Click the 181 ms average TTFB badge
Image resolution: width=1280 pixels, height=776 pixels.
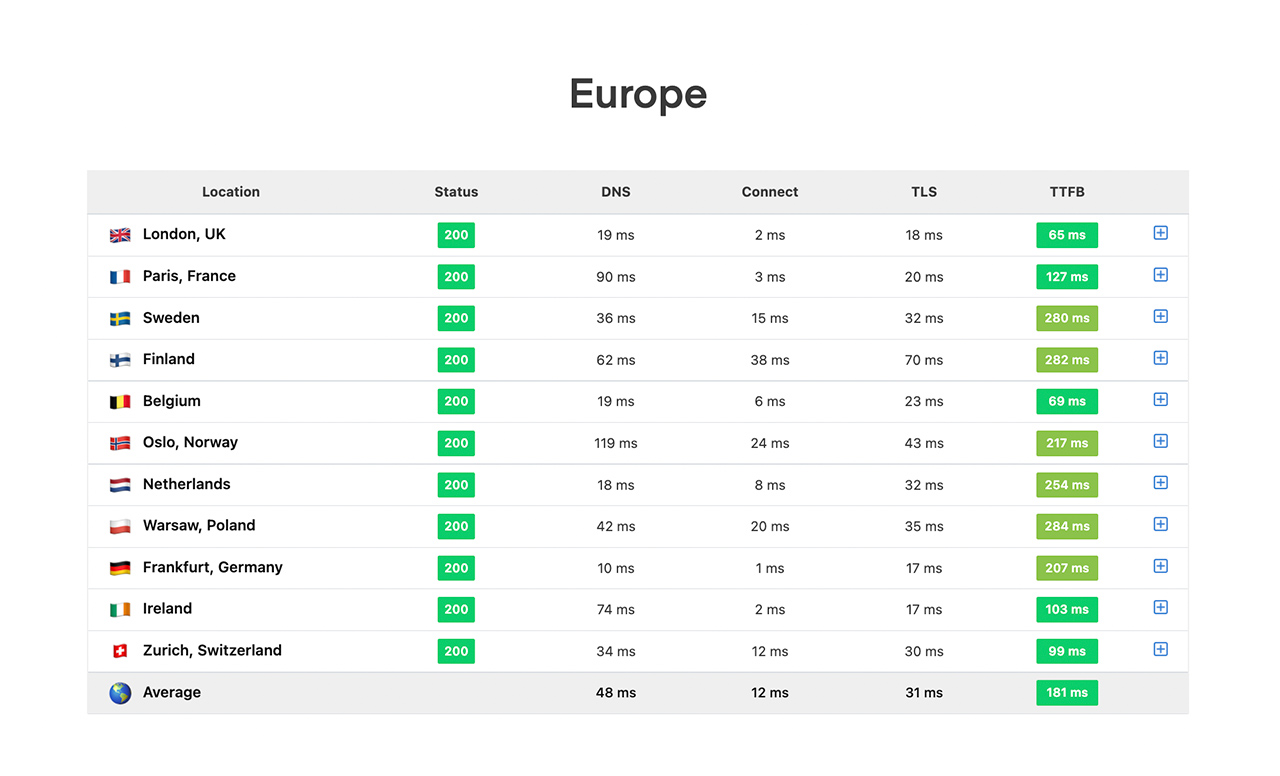(1066, 693)
